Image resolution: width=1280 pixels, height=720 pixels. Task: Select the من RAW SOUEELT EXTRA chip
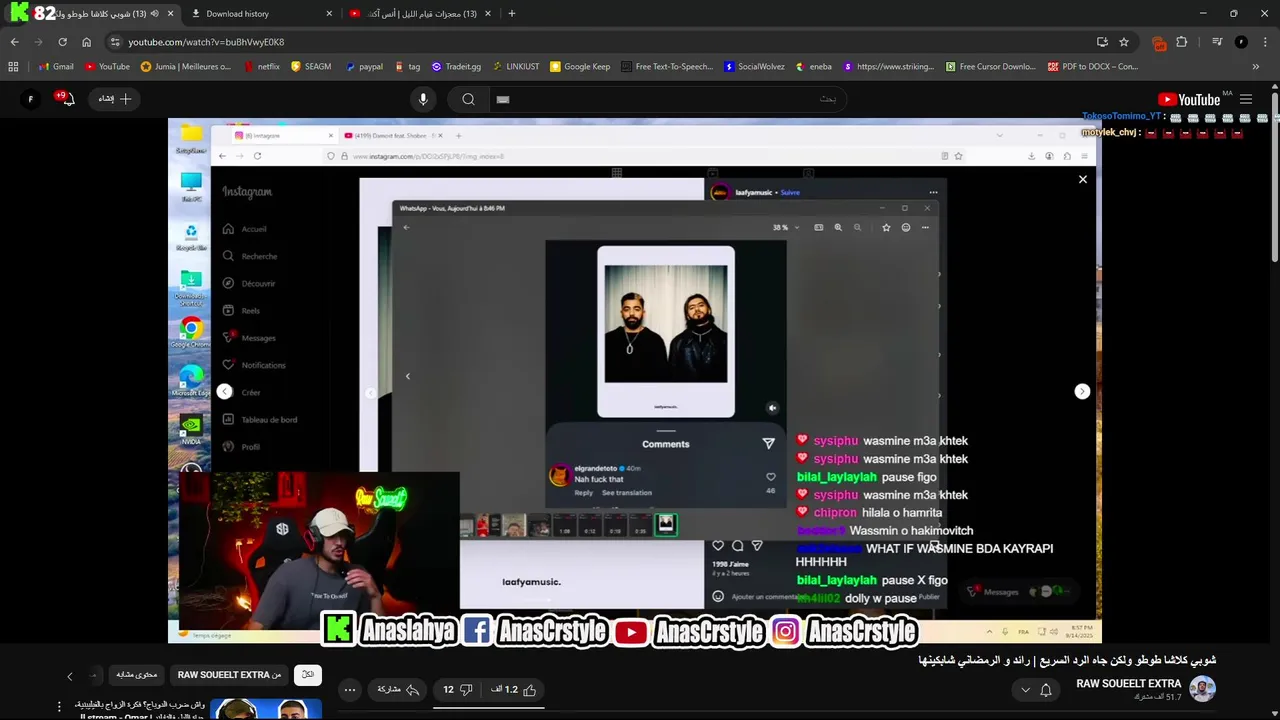229,675
